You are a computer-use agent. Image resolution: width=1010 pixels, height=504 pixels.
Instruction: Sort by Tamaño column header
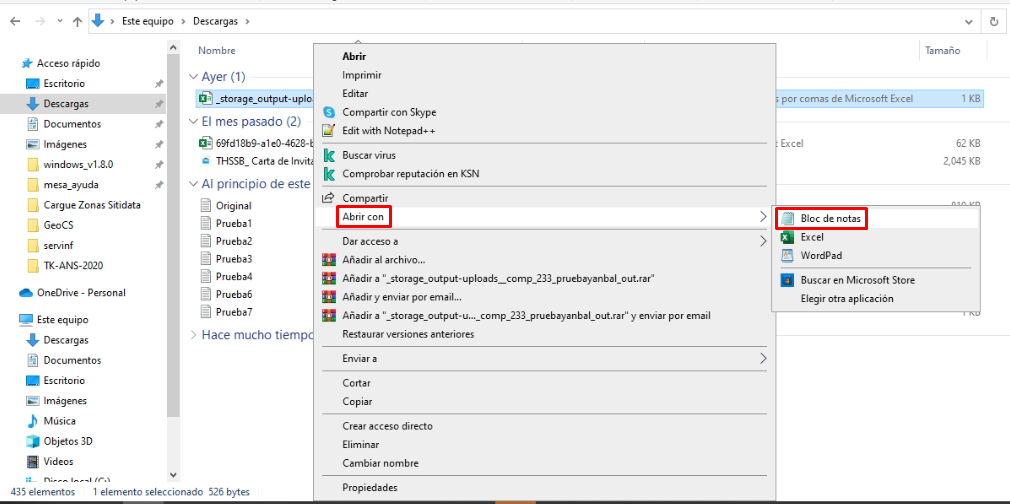[942, 50]
